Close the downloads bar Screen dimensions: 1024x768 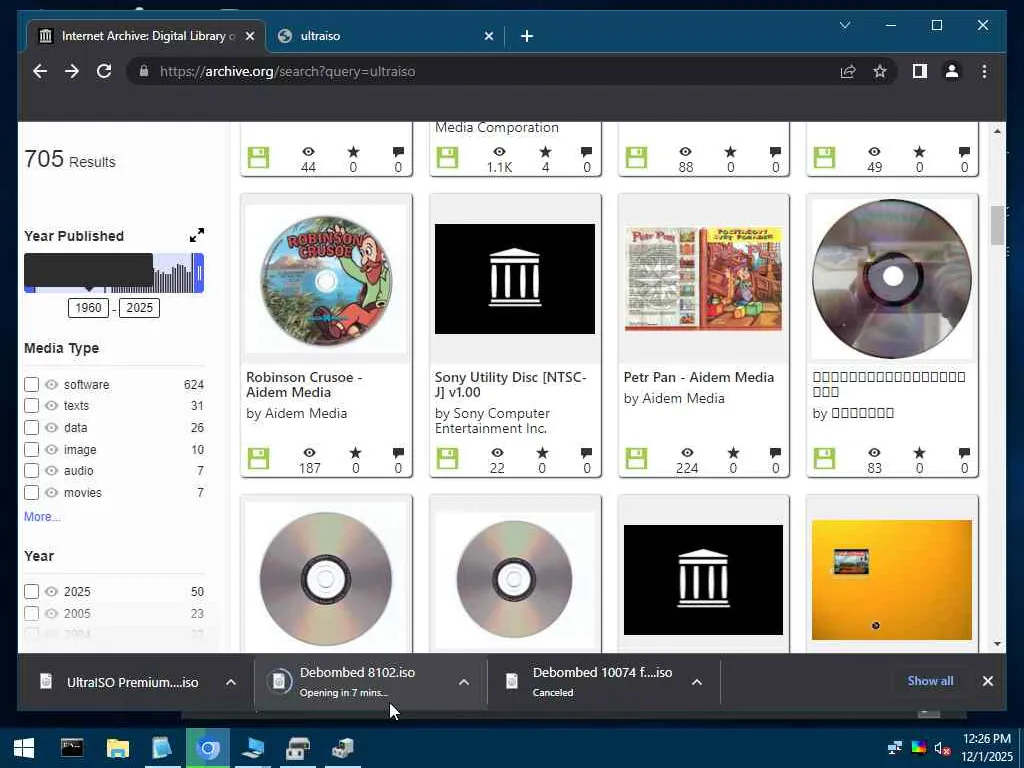[x=987, y=680]
